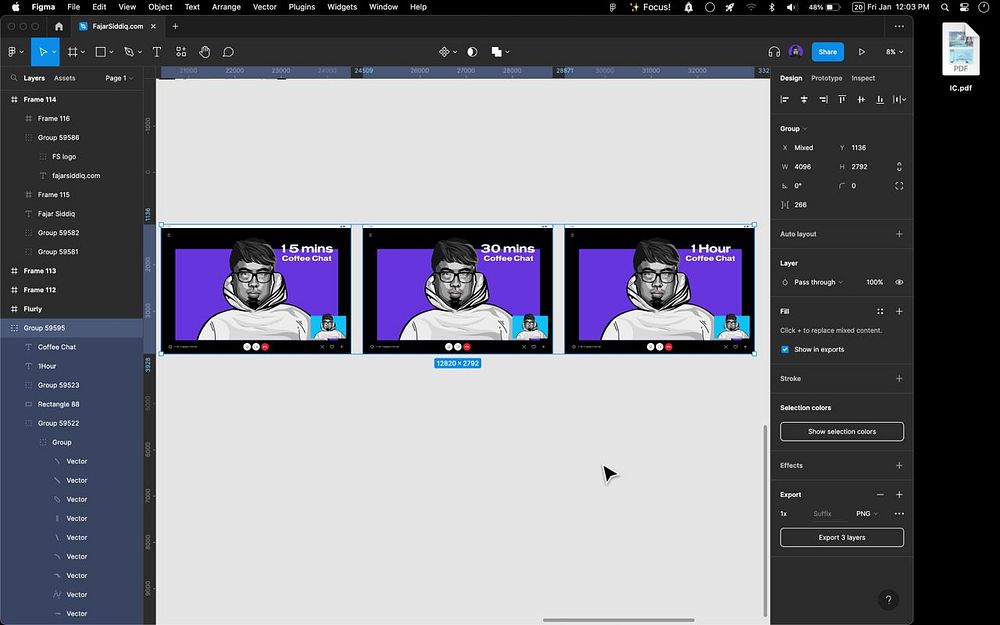Switch to the Prototype tab
Screen dimensions: 1000x625
click(x=827, y=78)
